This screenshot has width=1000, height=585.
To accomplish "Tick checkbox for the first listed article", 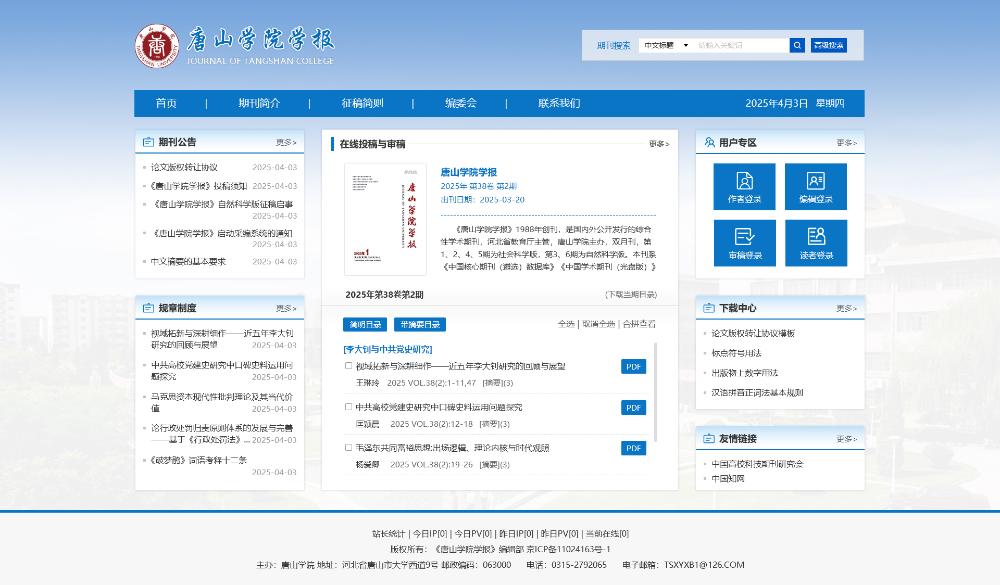I will click(348, 366).
